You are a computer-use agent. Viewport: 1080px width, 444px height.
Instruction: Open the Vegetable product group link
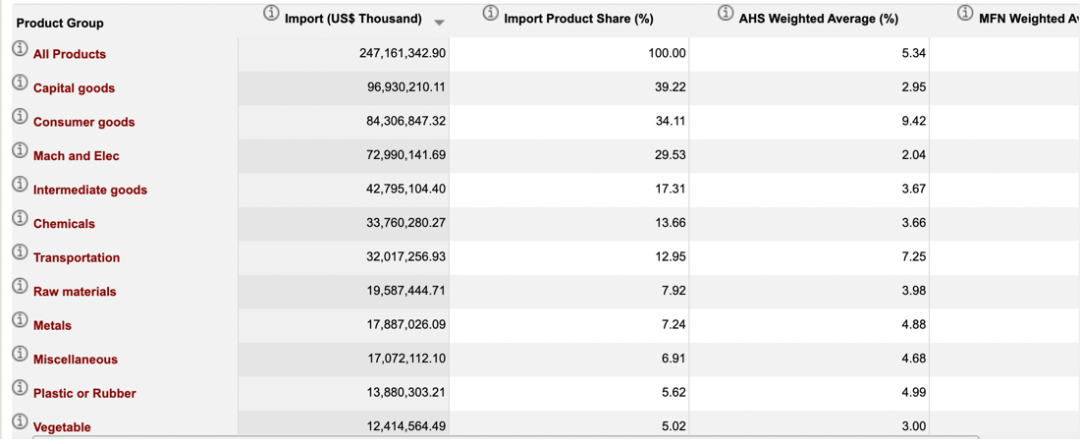[62, 427]
